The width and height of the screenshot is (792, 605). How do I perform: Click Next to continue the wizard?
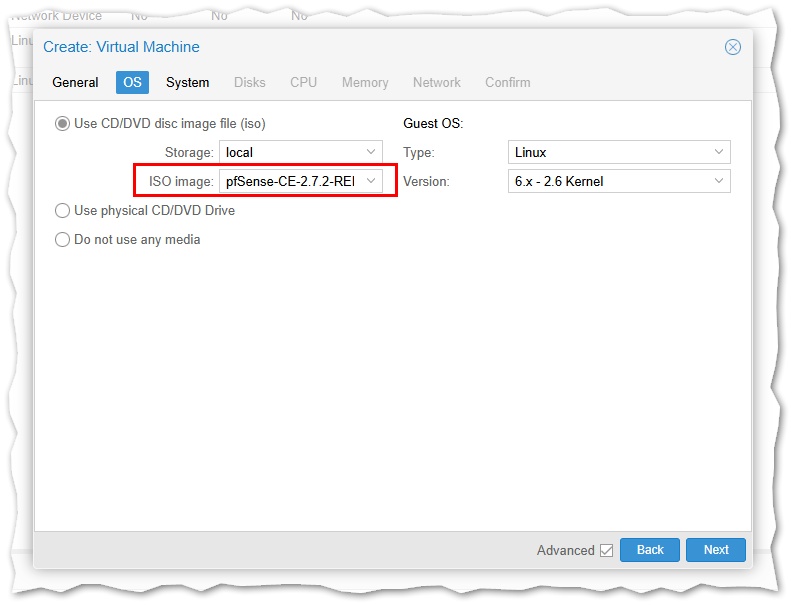pyautogui.click(x=715, y=550)
